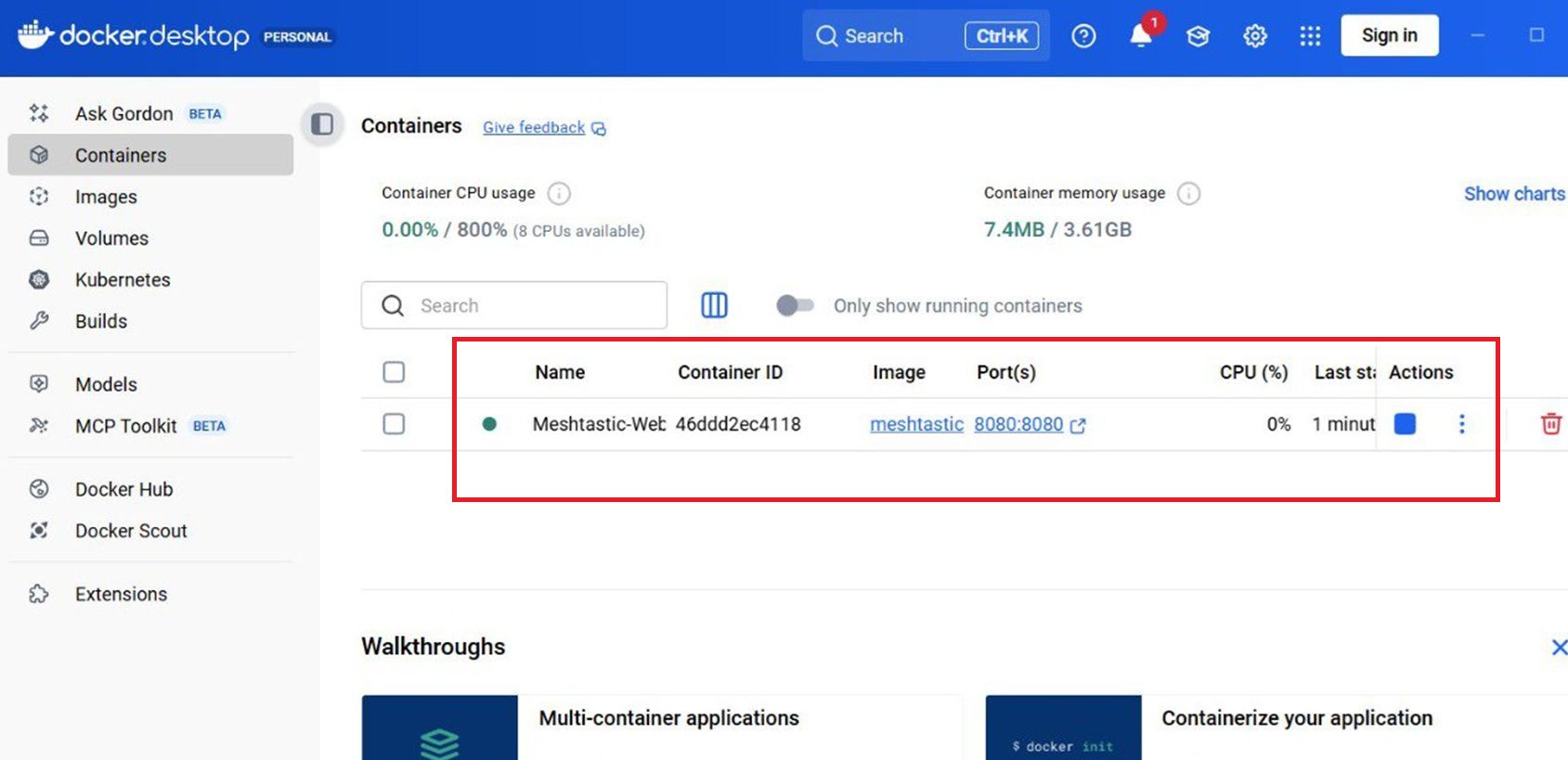Open the column settings icon
Viewport: 1568px width, 760px height.
(x=714, y=305)
